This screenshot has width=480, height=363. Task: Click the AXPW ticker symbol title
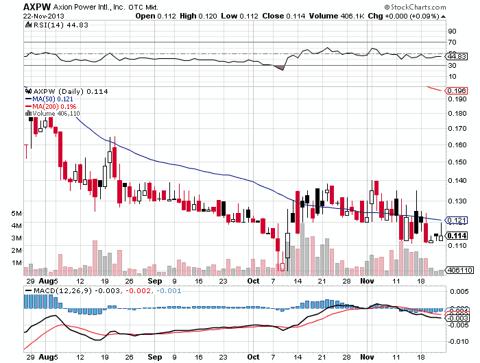[x=37, y=7]
